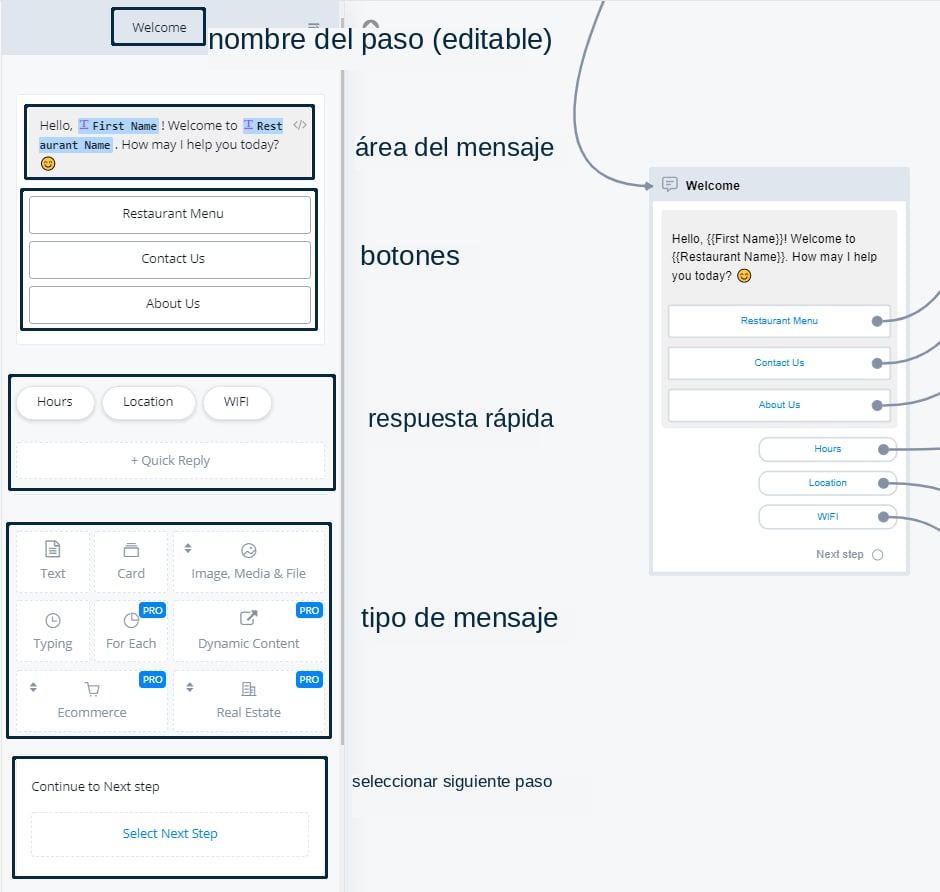Add a Card message block
This screenshot has height=892, width=940.
(131, 561)
